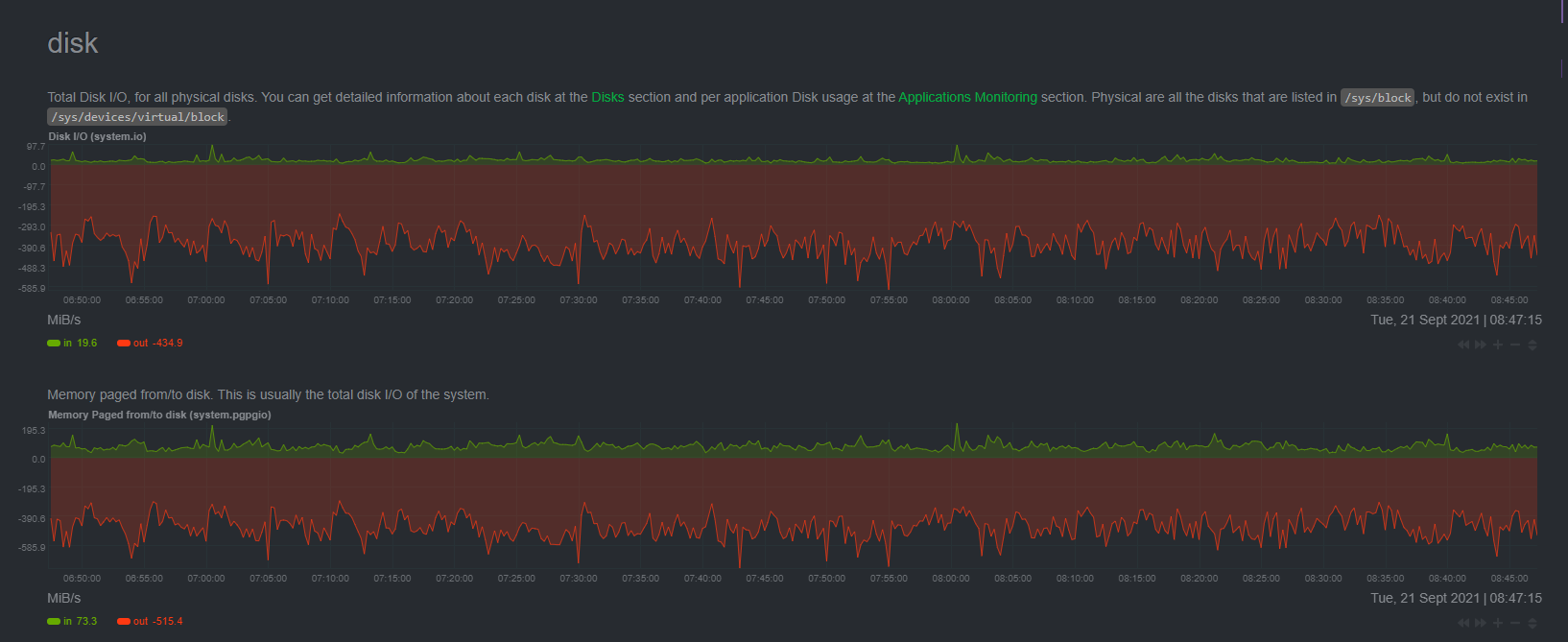1568x642 pixels.
Task: Pan Disk I/O chart backward in time
Action: coord(1463,345)
